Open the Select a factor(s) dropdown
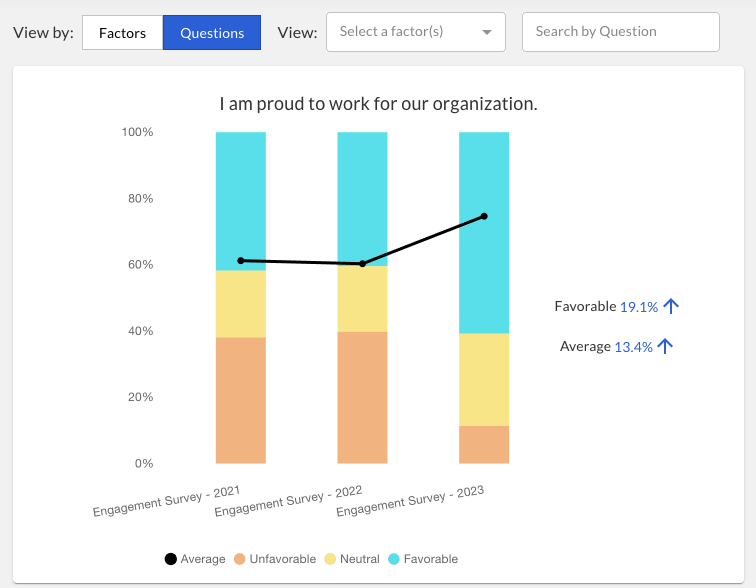This screenshot has width=756, height=588. (x=416, y=32)
